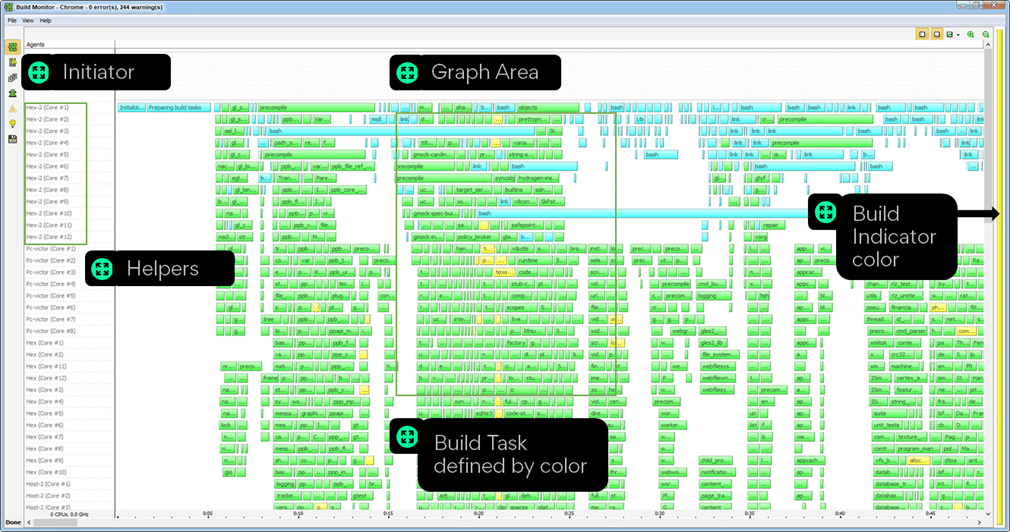
Task: Zoom out with the left green magnifier
Action: (971, 34)
